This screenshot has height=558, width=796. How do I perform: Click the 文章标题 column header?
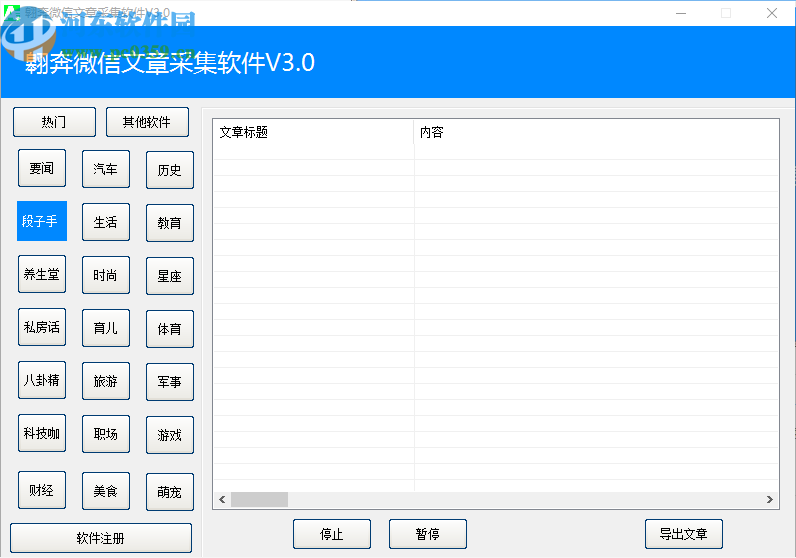click(313, 132)
